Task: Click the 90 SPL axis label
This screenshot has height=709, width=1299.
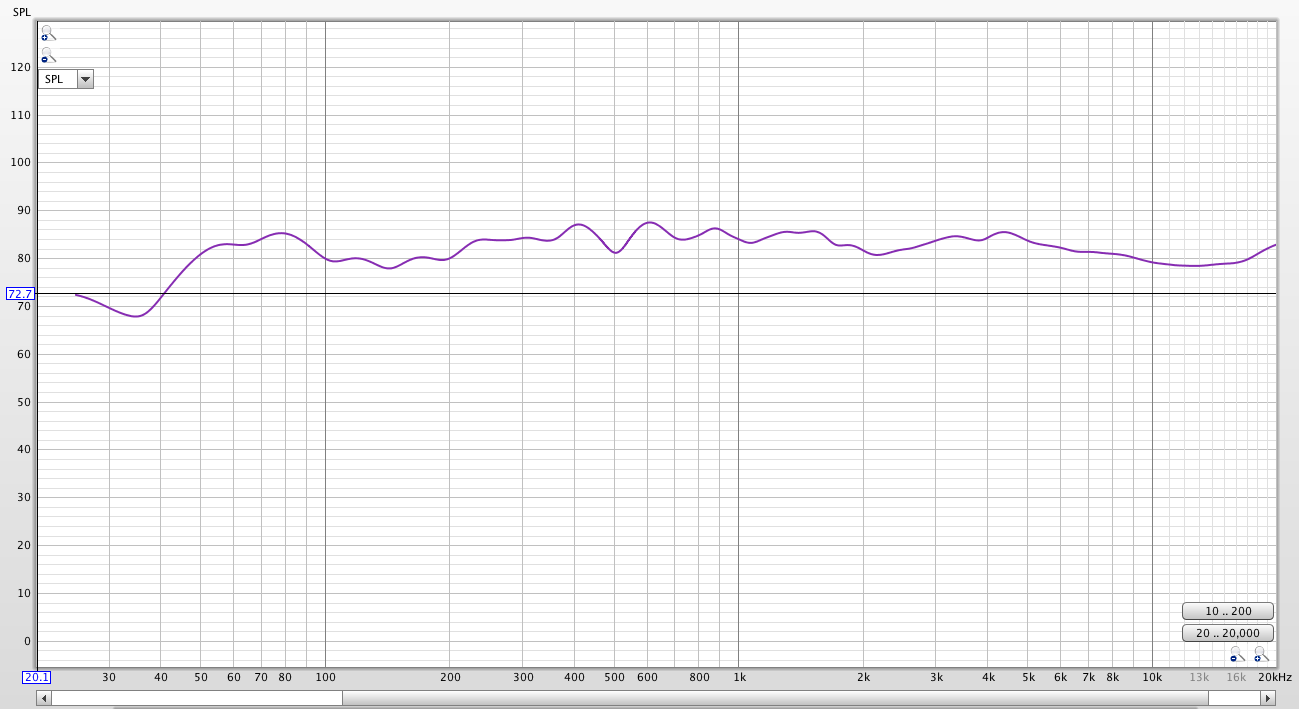Action: pos(24,211)
